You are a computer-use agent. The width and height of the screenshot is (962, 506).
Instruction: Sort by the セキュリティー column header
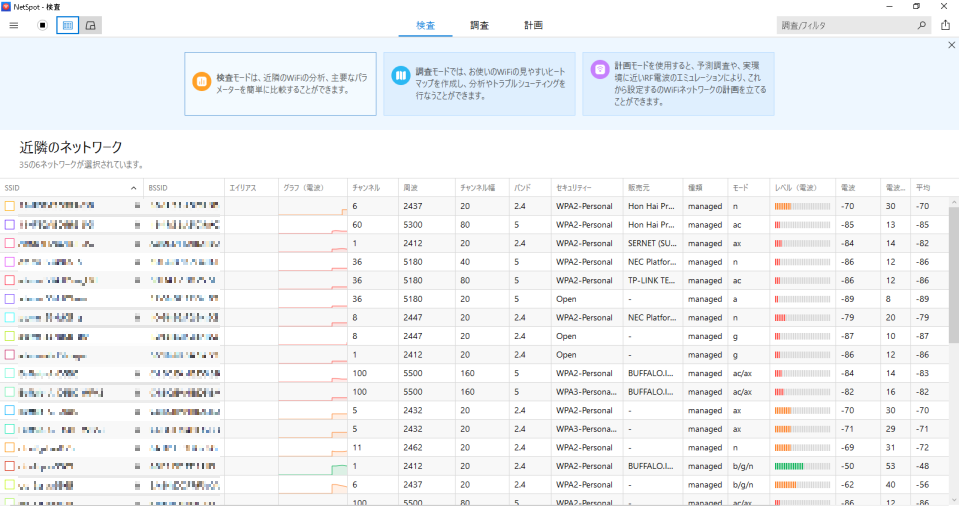tap(587, 188)
